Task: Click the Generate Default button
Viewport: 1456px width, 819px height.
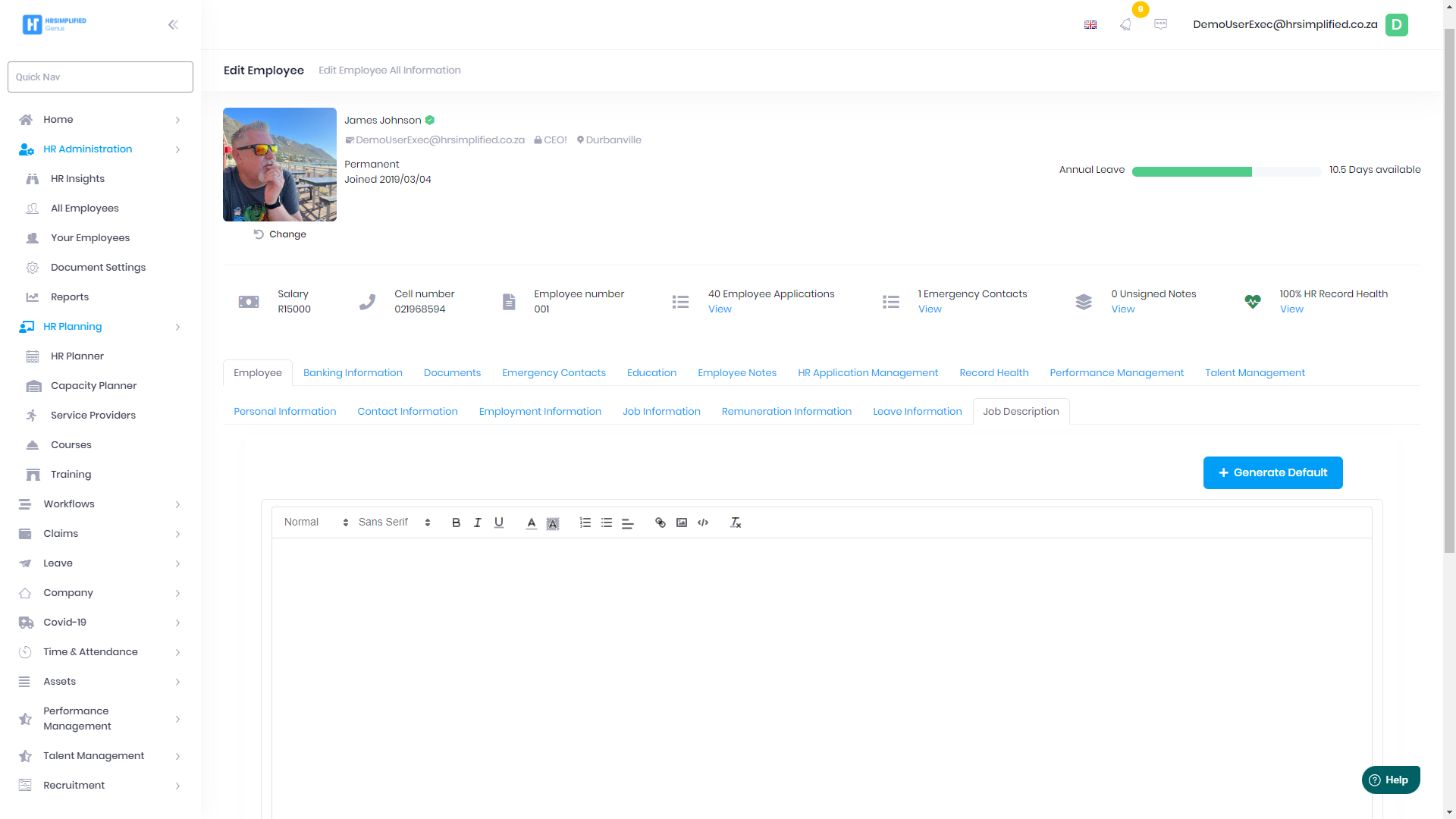Action: 1272,472
